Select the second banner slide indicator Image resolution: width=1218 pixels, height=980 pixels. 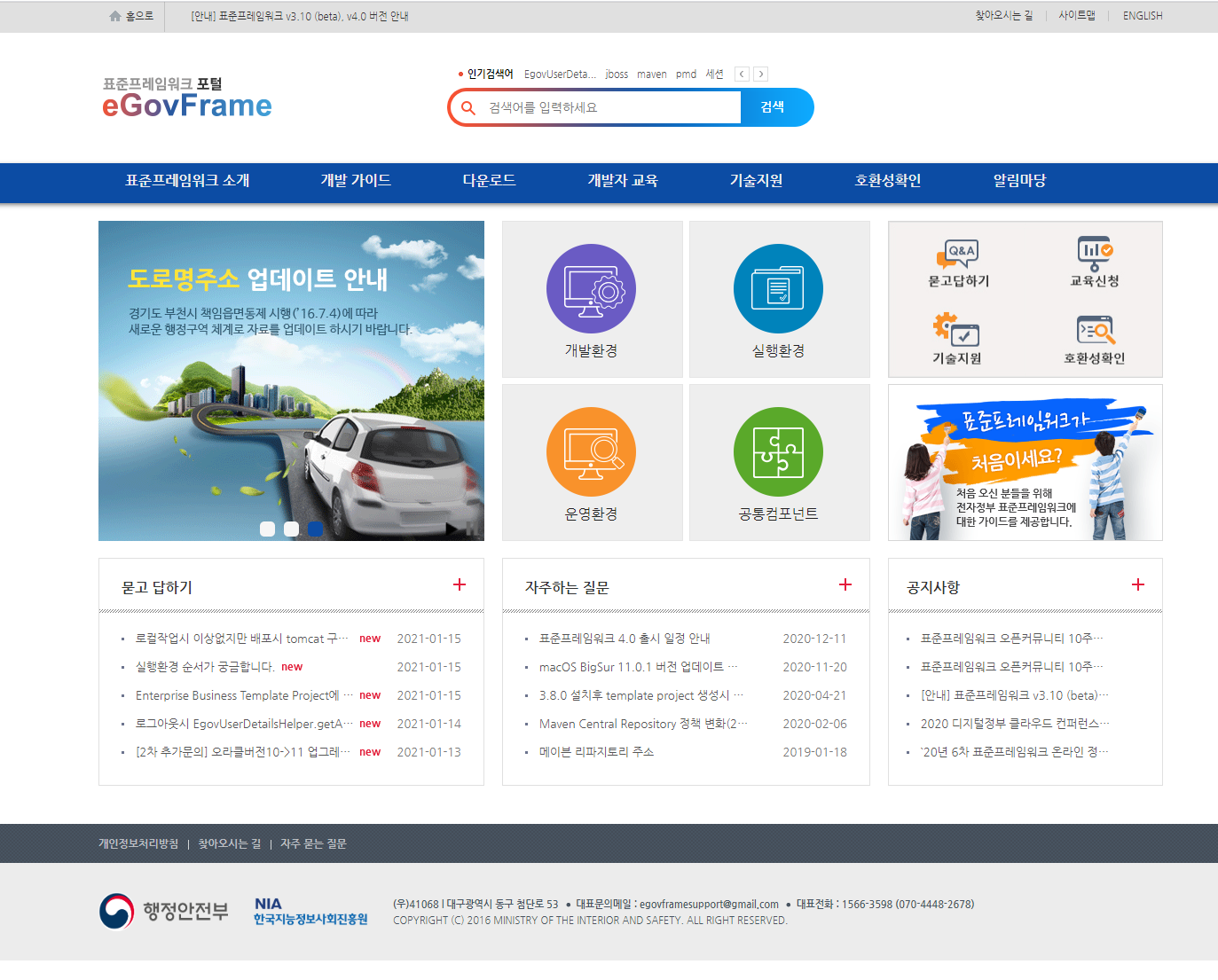click(291, 529)
